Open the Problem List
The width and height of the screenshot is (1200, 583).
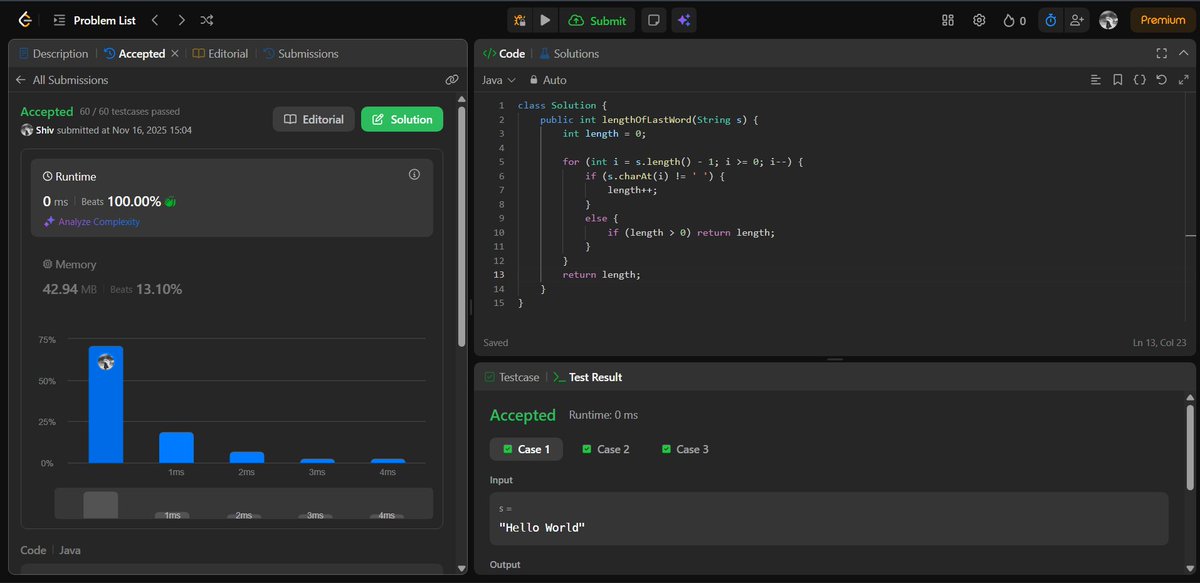click(95, 20)
